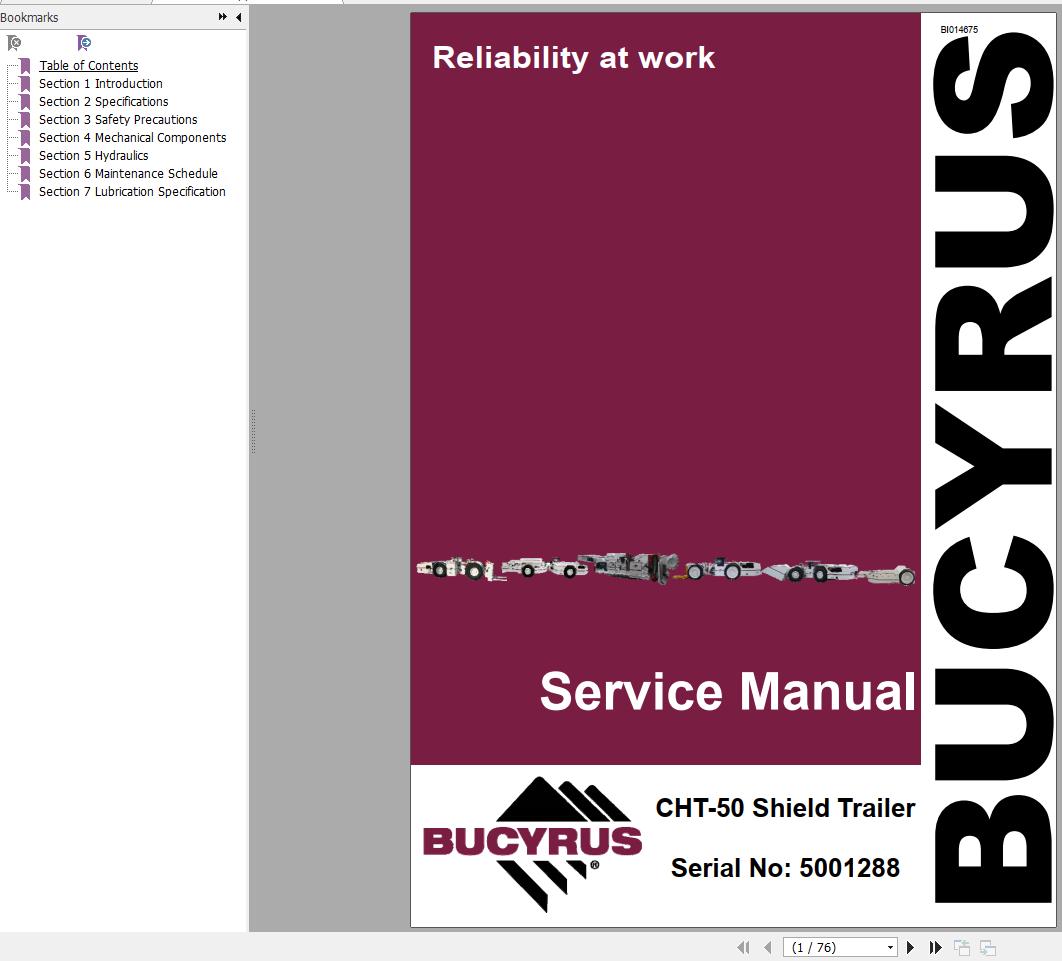Go to the previous page

click(x=767, y=947)
